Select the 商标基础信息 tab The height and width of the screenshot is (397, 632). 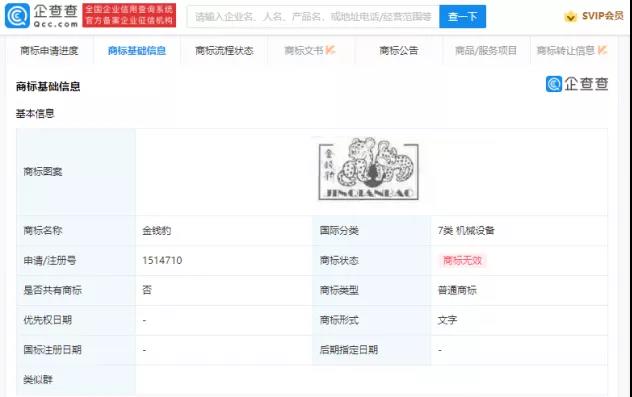[x=137, y=50]
